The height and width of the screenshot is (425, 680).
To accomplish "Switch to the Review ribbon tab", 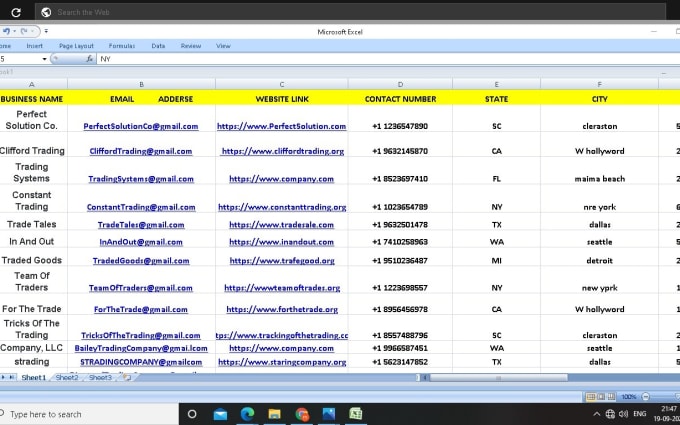I will (x=190, y=46).
